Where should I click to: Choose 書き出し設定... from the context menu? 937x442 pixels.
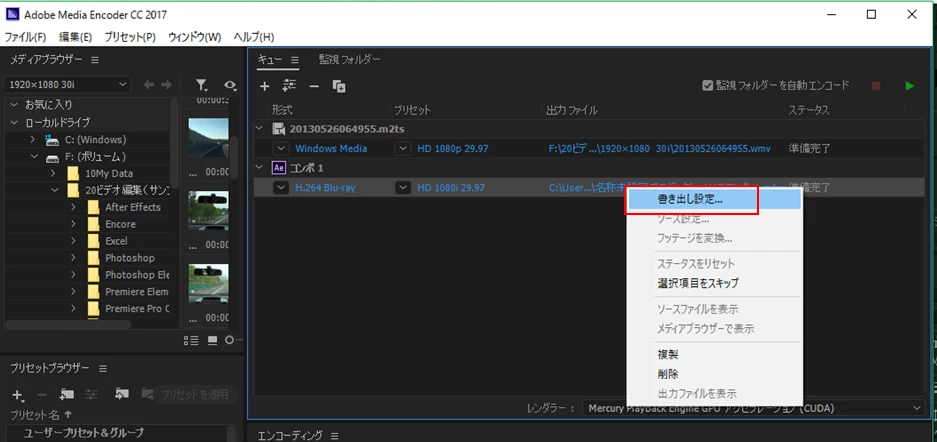tap(714, 200)
